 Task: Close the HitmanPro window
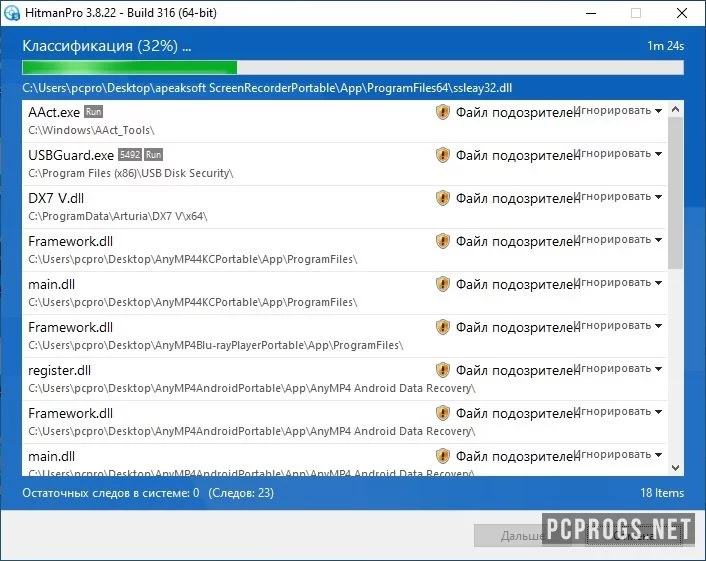point(682,13)
